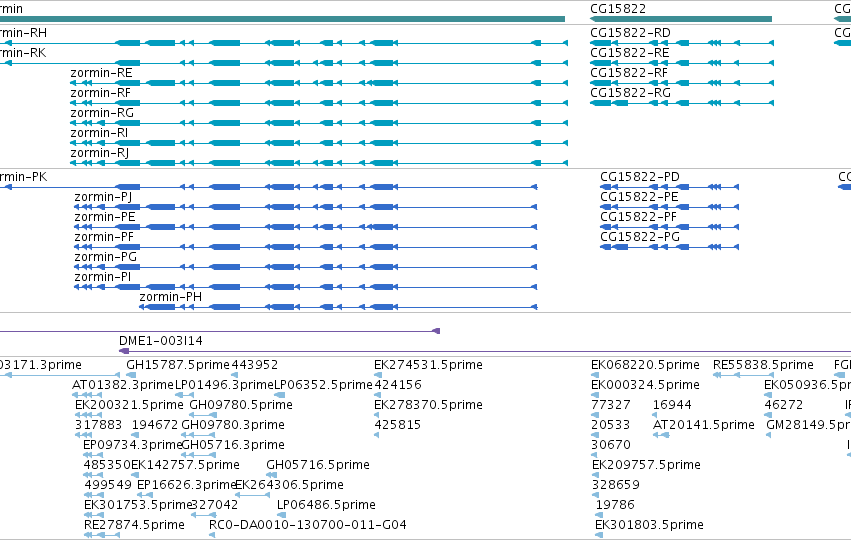Click the 443952 feature label
The height and width of the screenshot is (540, 851).
255,365
